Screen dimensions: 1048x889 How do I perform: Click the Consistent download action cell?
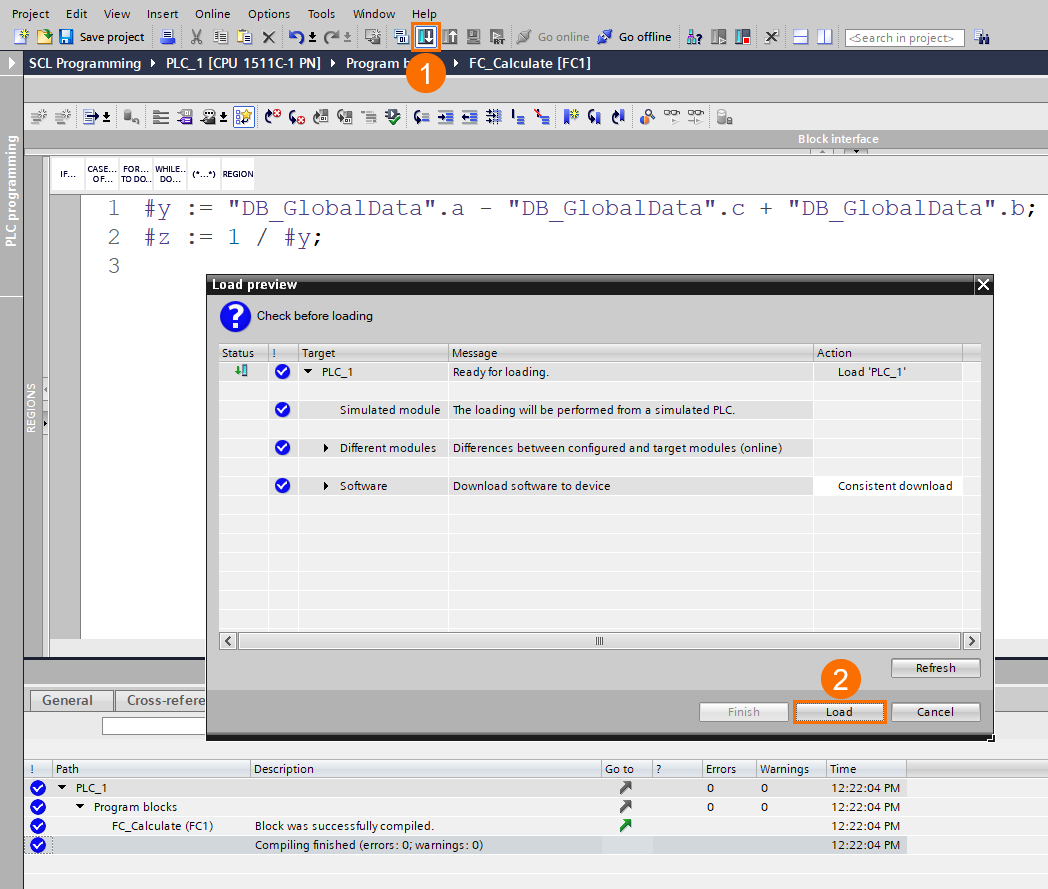tap(888, 486)
